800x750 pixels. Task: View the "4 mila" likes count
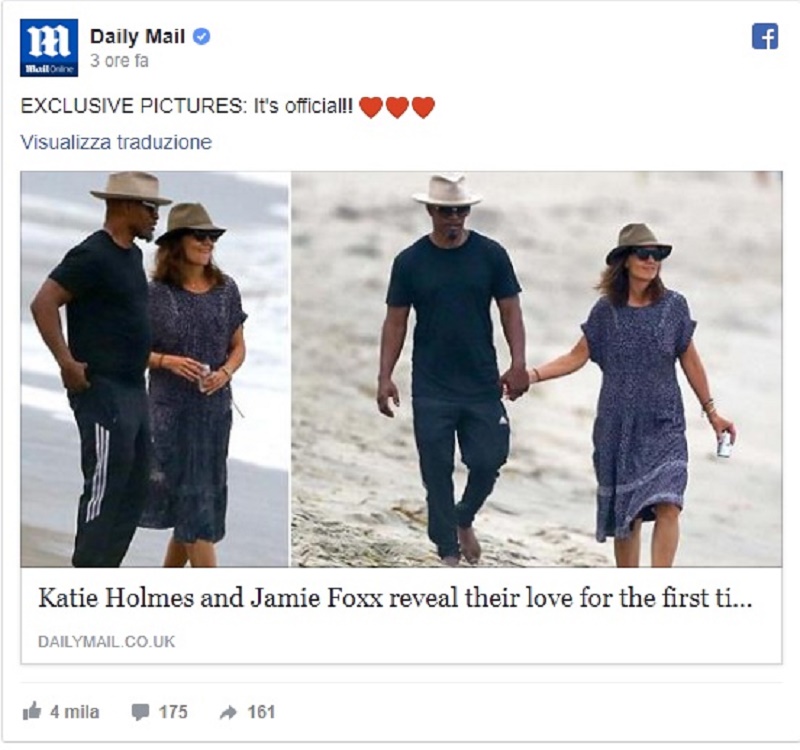[74, 712]
